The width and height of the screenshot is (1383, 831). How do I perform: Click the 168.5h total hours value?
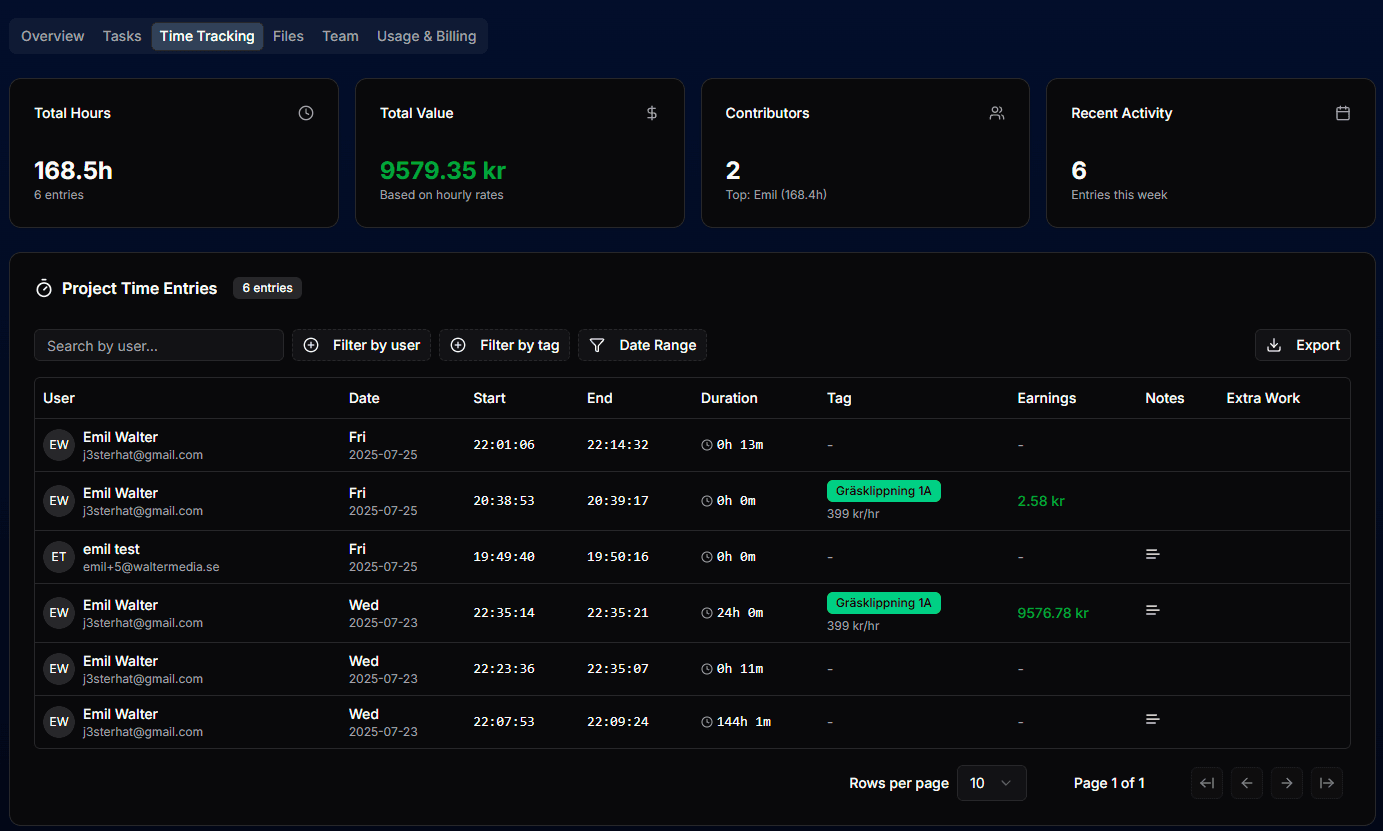point(73,171)
